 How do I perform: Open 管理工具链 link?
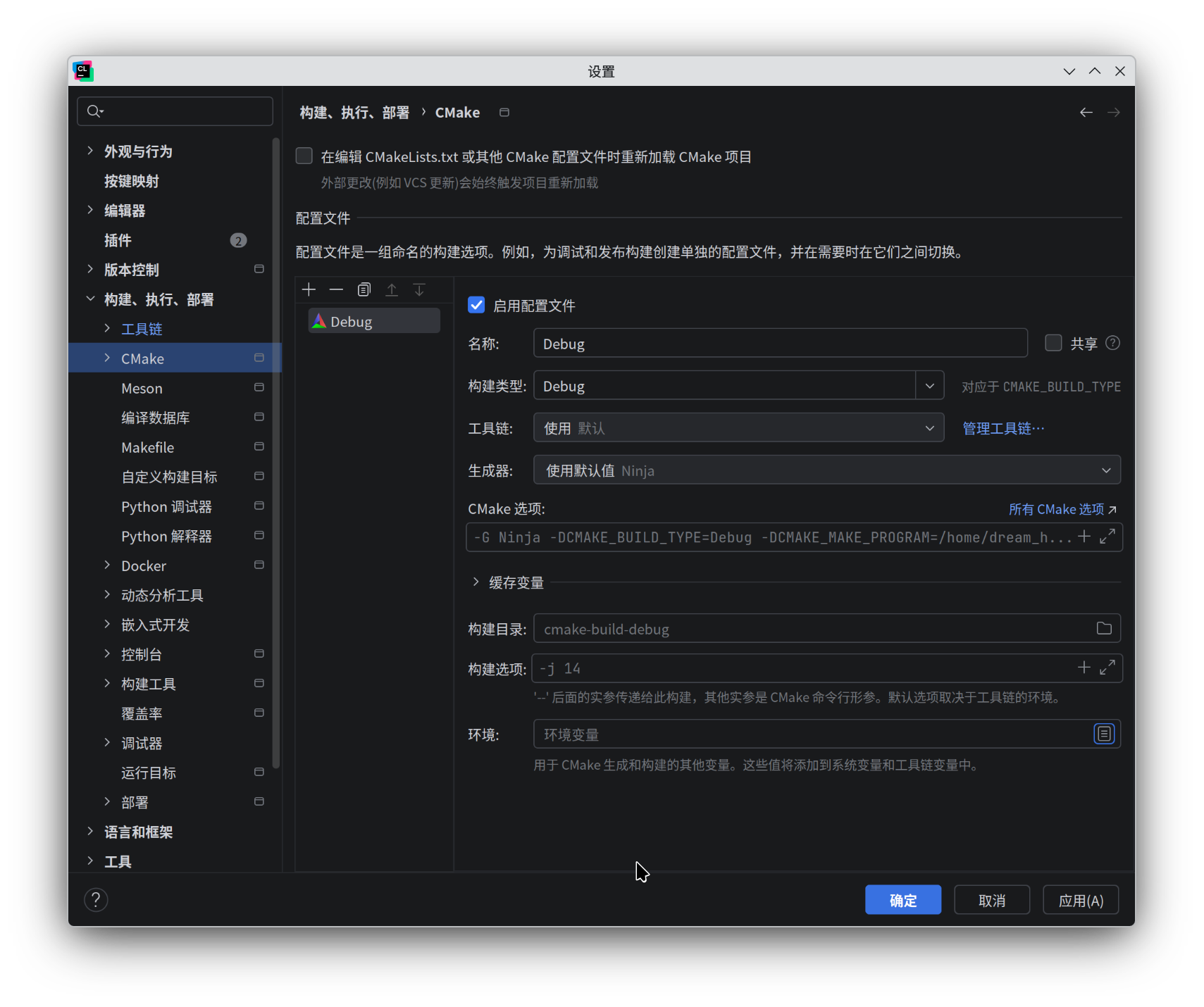[1003, 428]
